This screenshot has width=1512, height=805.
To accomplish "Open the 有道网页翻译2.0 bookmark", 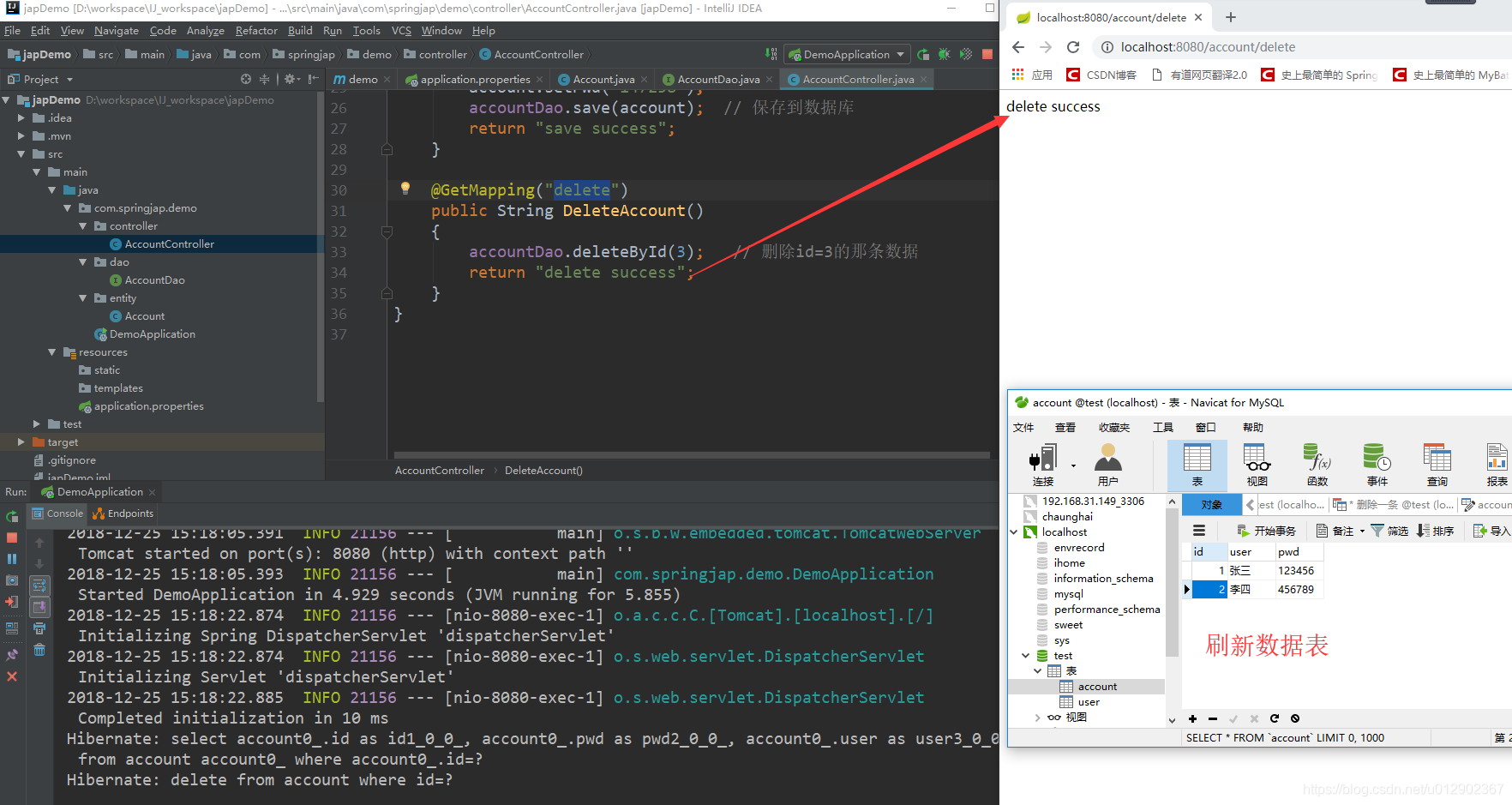I will pyautogui.click(x=1199, y=75).
